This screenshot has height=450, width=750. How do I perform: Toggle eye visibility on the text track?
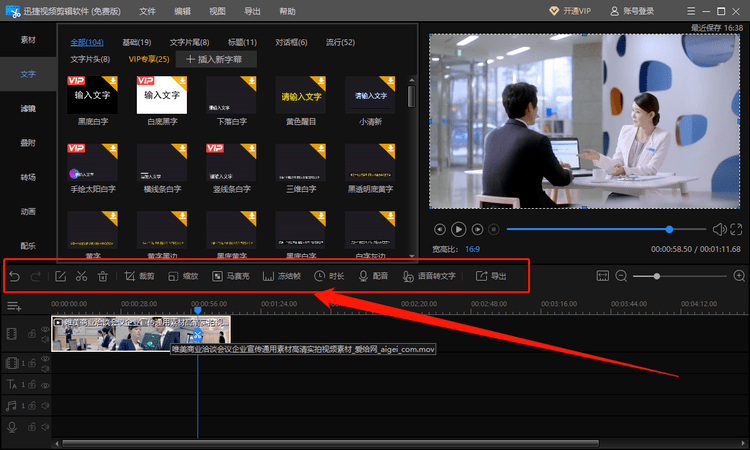tap(45, 384)
